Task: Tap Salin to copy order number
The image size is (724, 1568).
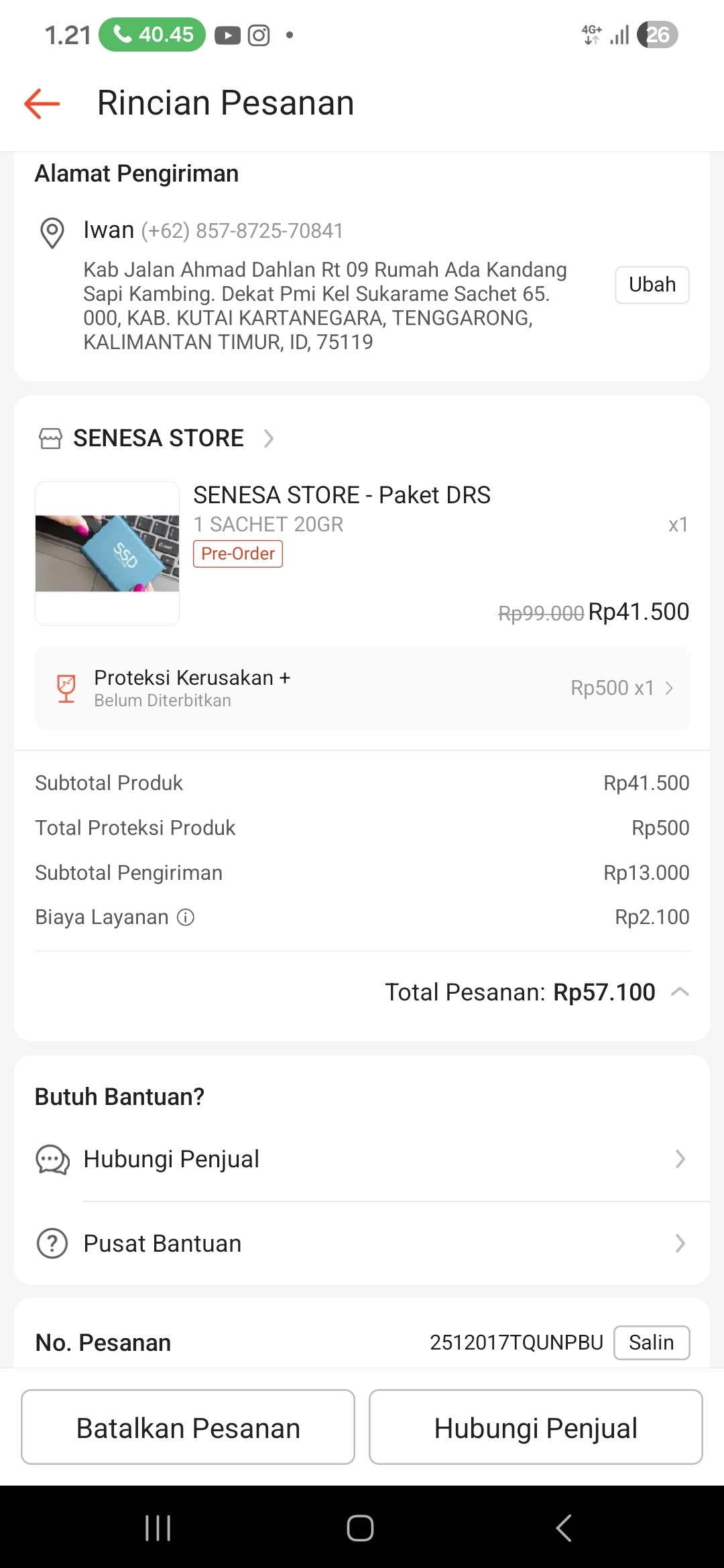Action: pos(652,1343)
